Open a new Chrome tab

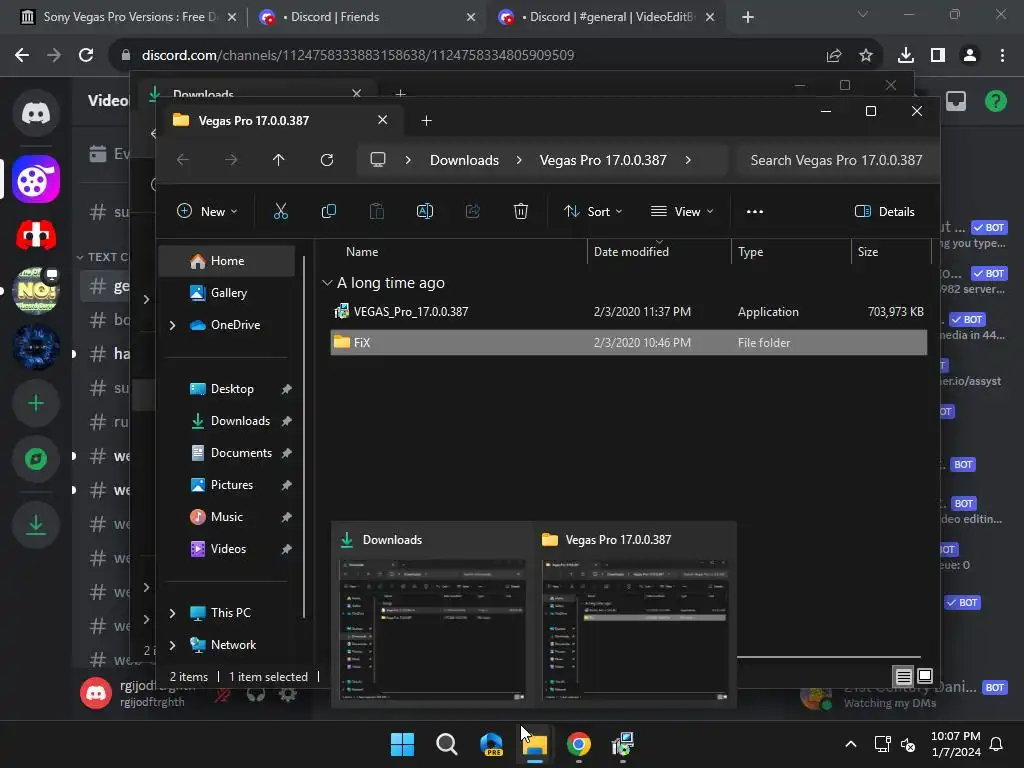click(748, 17)
